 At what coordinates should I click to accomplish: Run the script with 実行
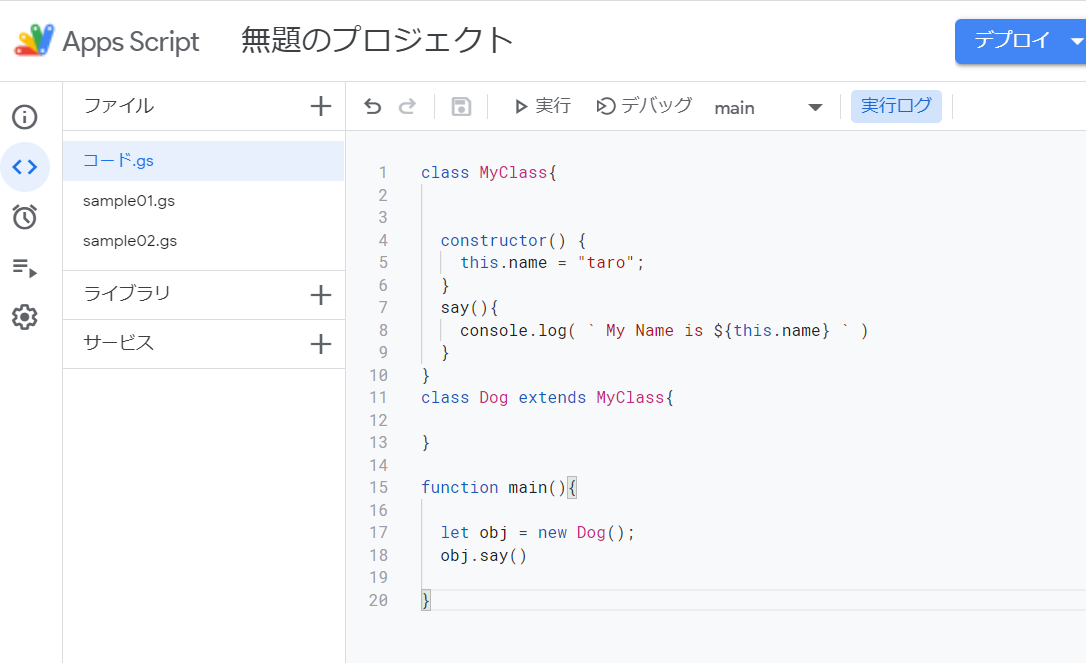pyautogui.click(x=543, y=106)
